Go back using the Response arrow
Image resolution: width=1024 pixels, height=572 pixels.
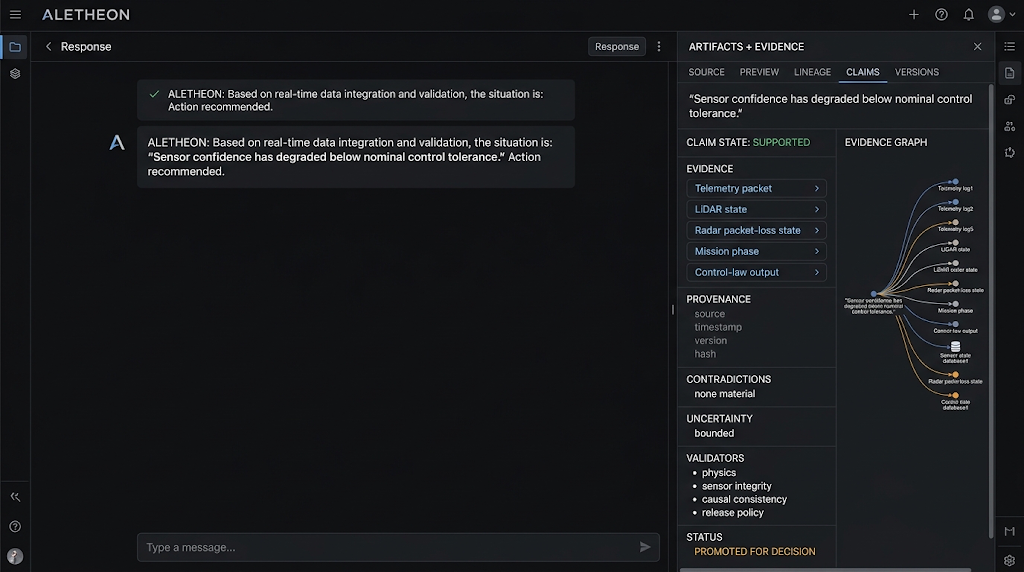coord(48,46)
